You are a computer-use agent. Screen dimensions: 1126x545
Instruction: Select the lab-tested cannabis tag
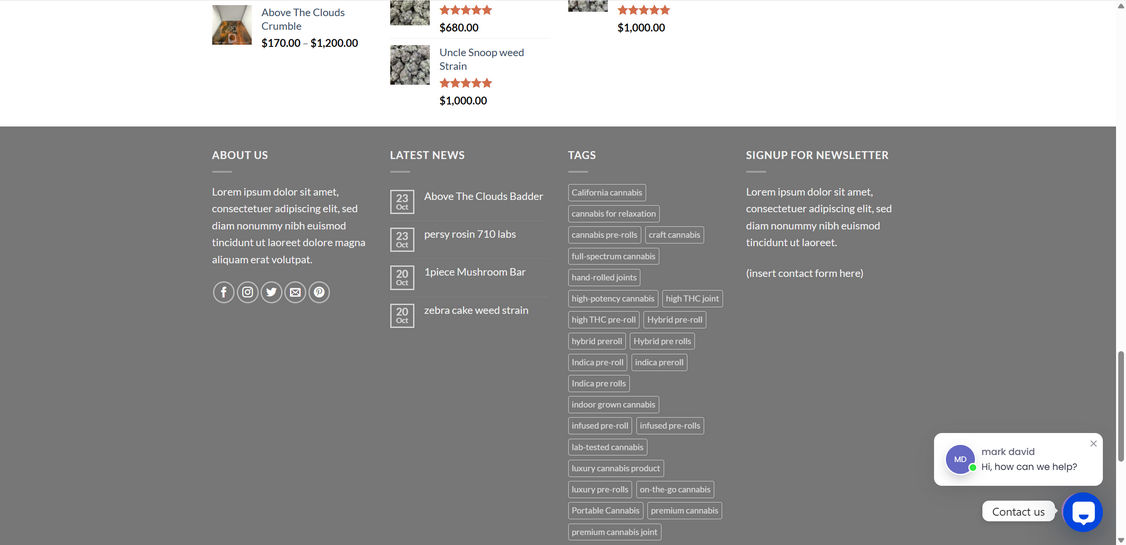pyautogui.click(x=608, y=447)
